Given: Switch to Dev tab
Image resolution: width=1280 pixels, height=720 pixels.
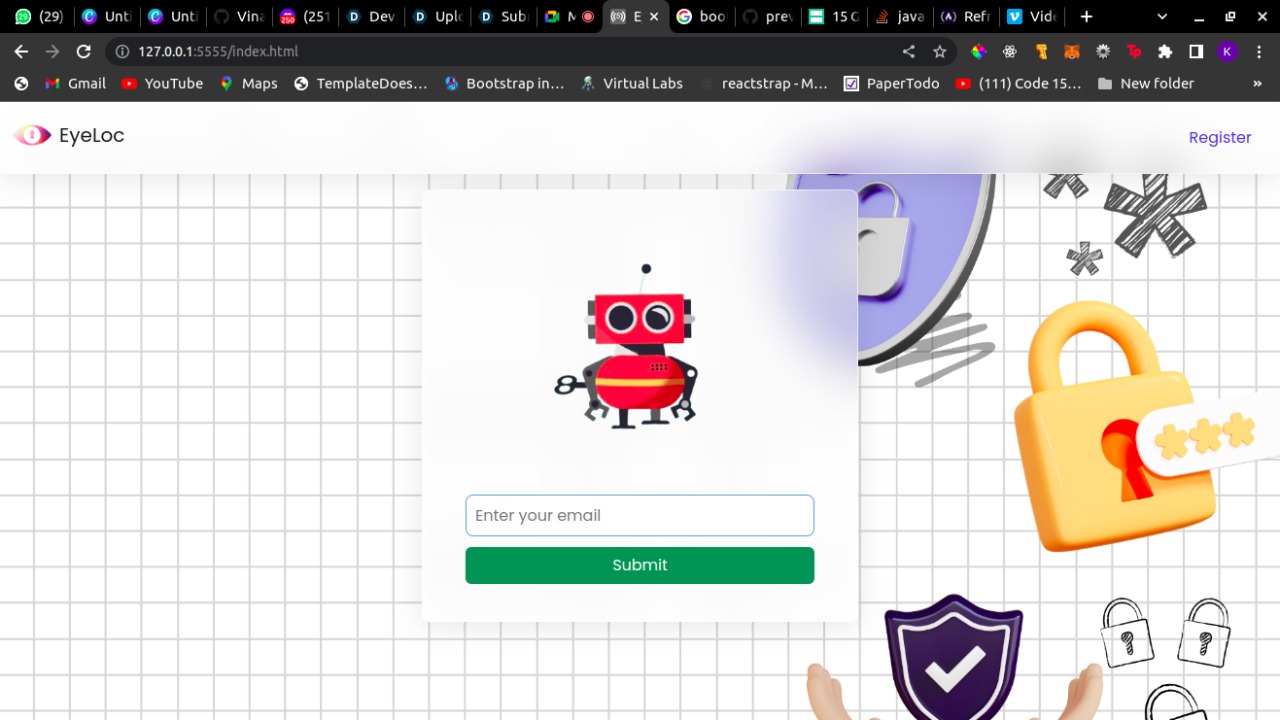Looking at the screenshot, I should pyautogui.click(x=370, y=17).
